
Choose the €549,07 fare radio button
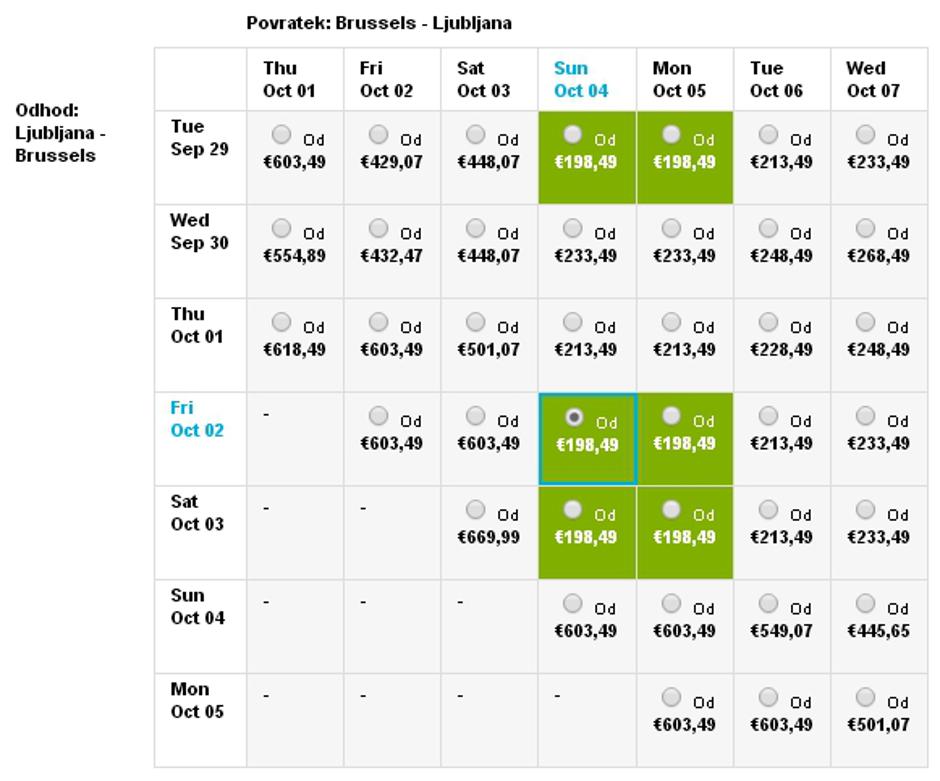pyautogui.click(x=768, y=603)
